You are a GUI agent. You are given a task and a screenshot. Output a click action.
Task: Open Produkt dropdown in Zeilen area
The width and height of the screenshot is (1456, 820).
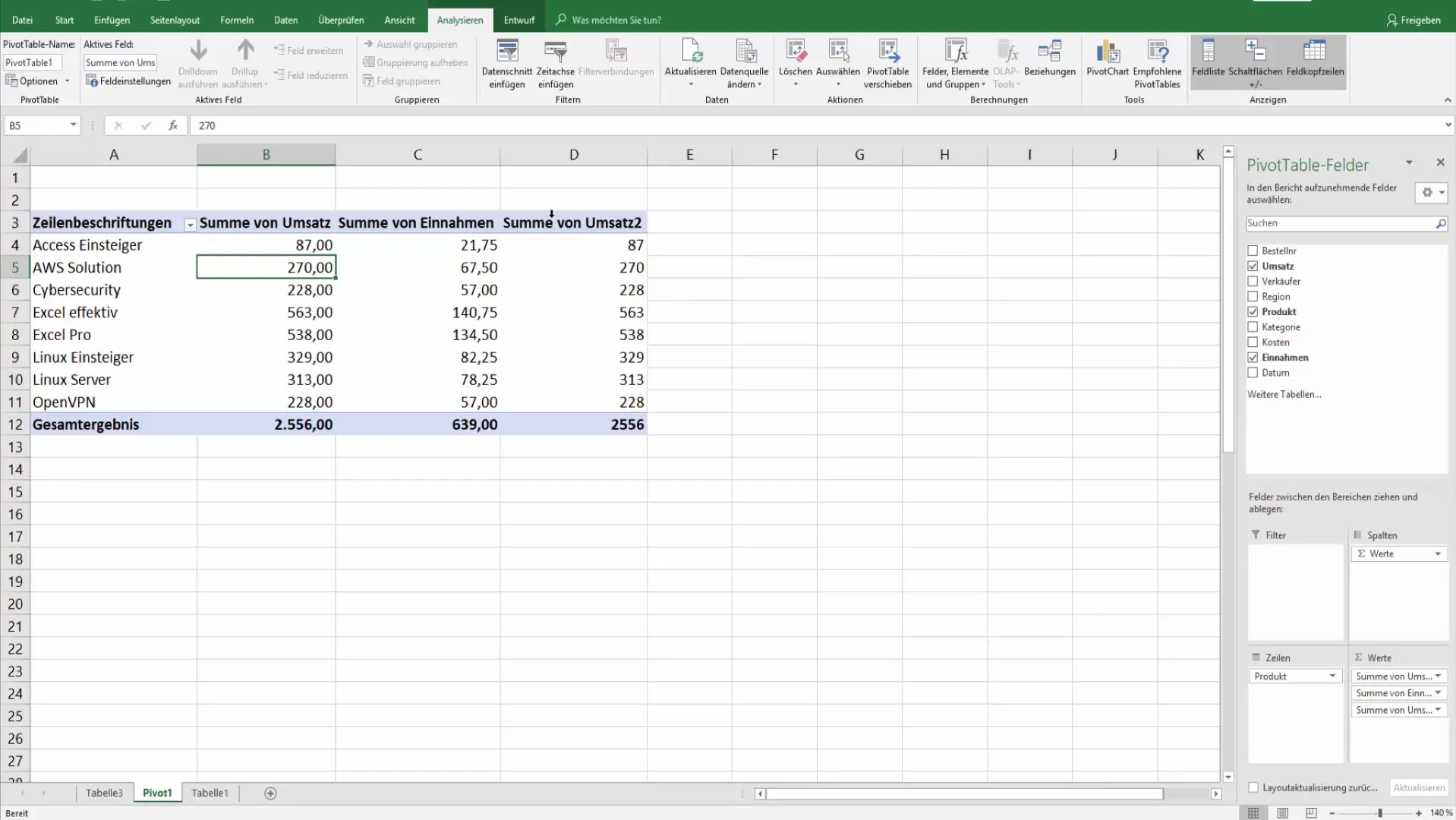1332,676
